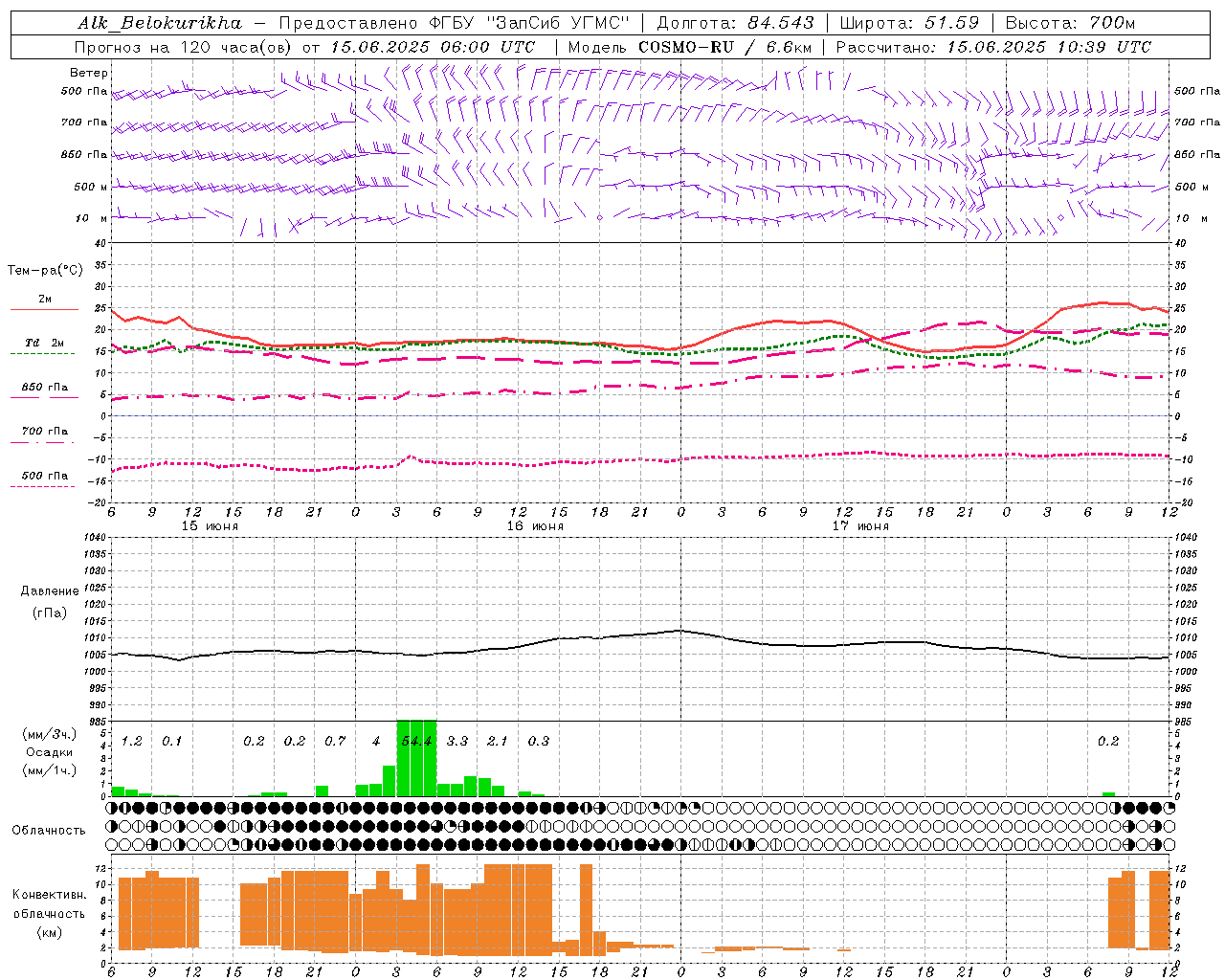Select the 'Широта: 51.59' header field
The height and width of the screenshot is (980, 1225).
click(909, 23)
